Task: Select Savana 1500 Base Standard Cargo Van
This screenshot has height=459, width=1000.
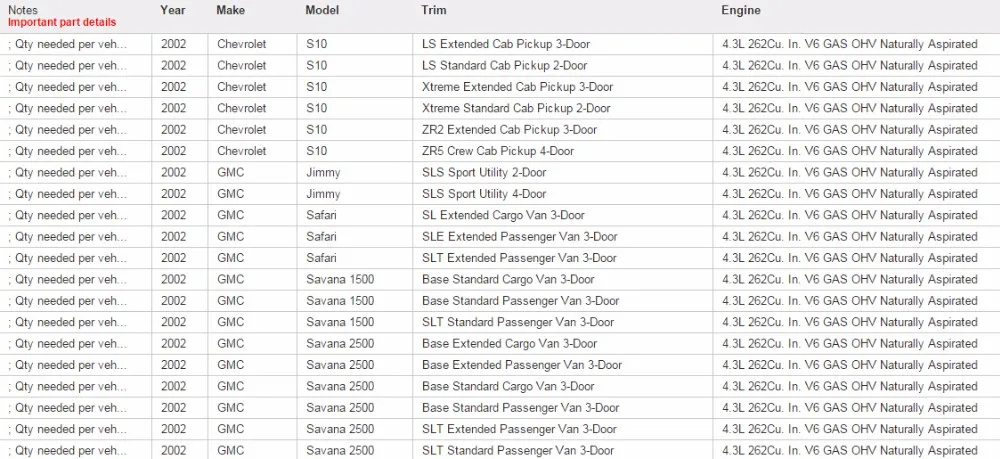Action: point(500,279)
